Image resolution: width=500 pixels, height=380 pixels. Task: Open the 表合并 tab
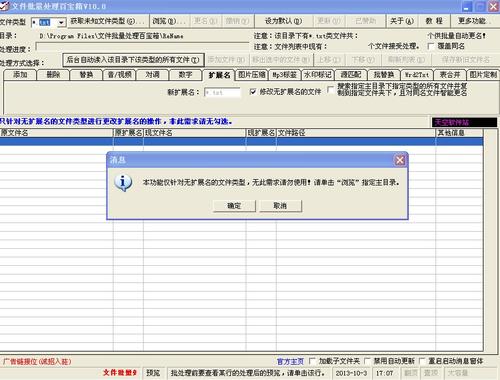[450, 75]
